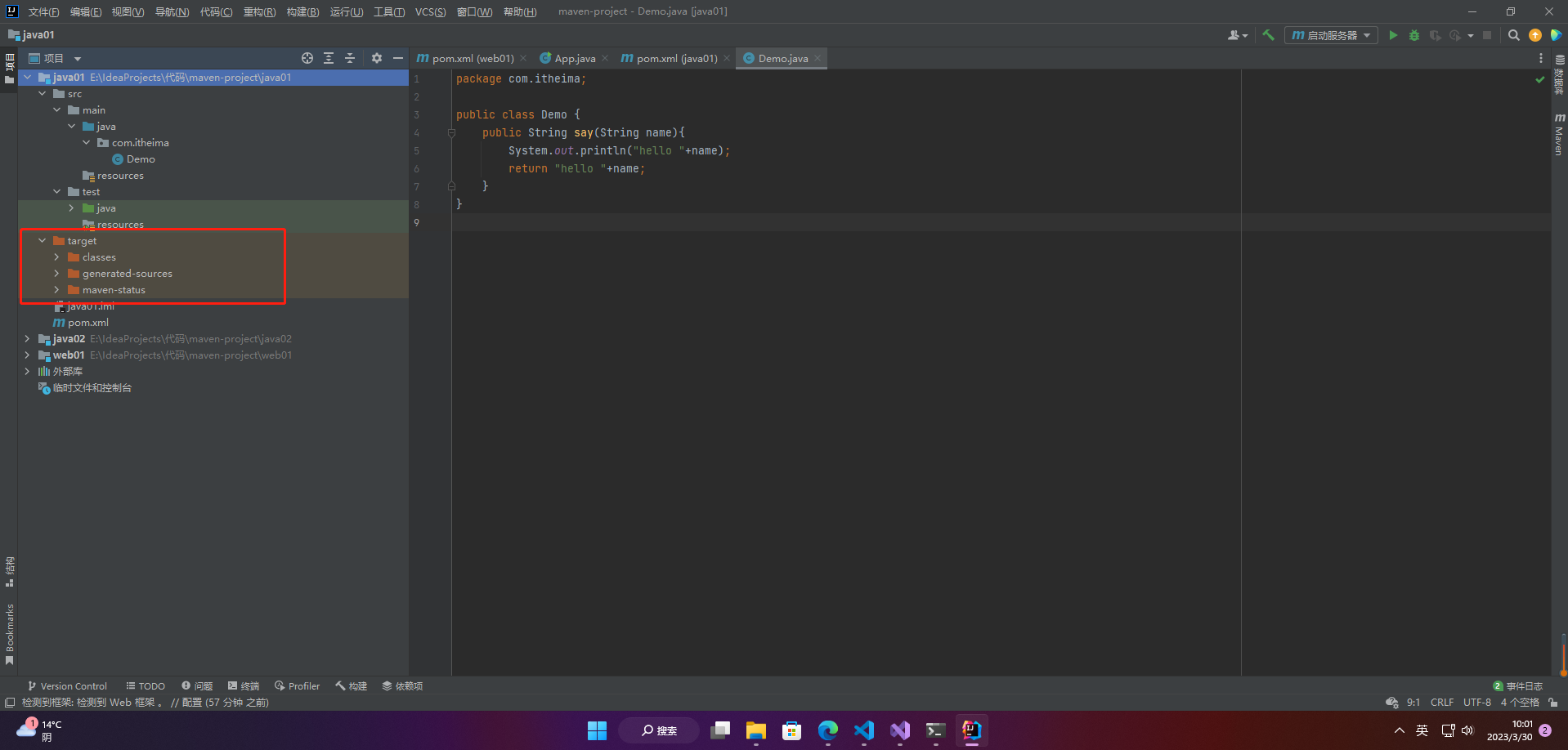Screen dimensions: 1568x750
Task: Toggle the fold marker at line 7 gutter
Action: (x=451, y=186)
